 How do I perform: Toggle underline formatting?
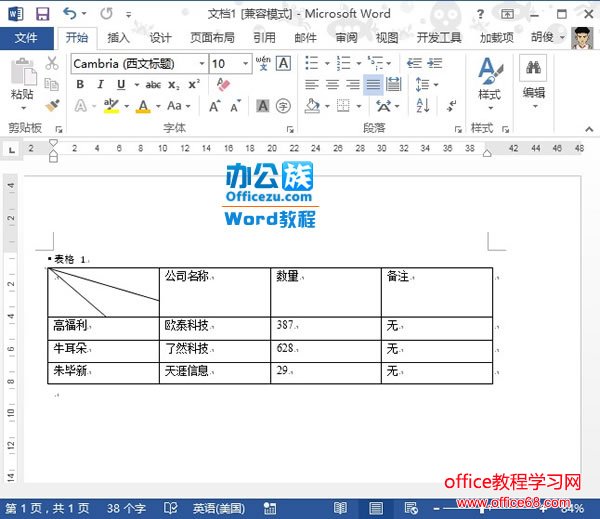click(x=121, y=84)
